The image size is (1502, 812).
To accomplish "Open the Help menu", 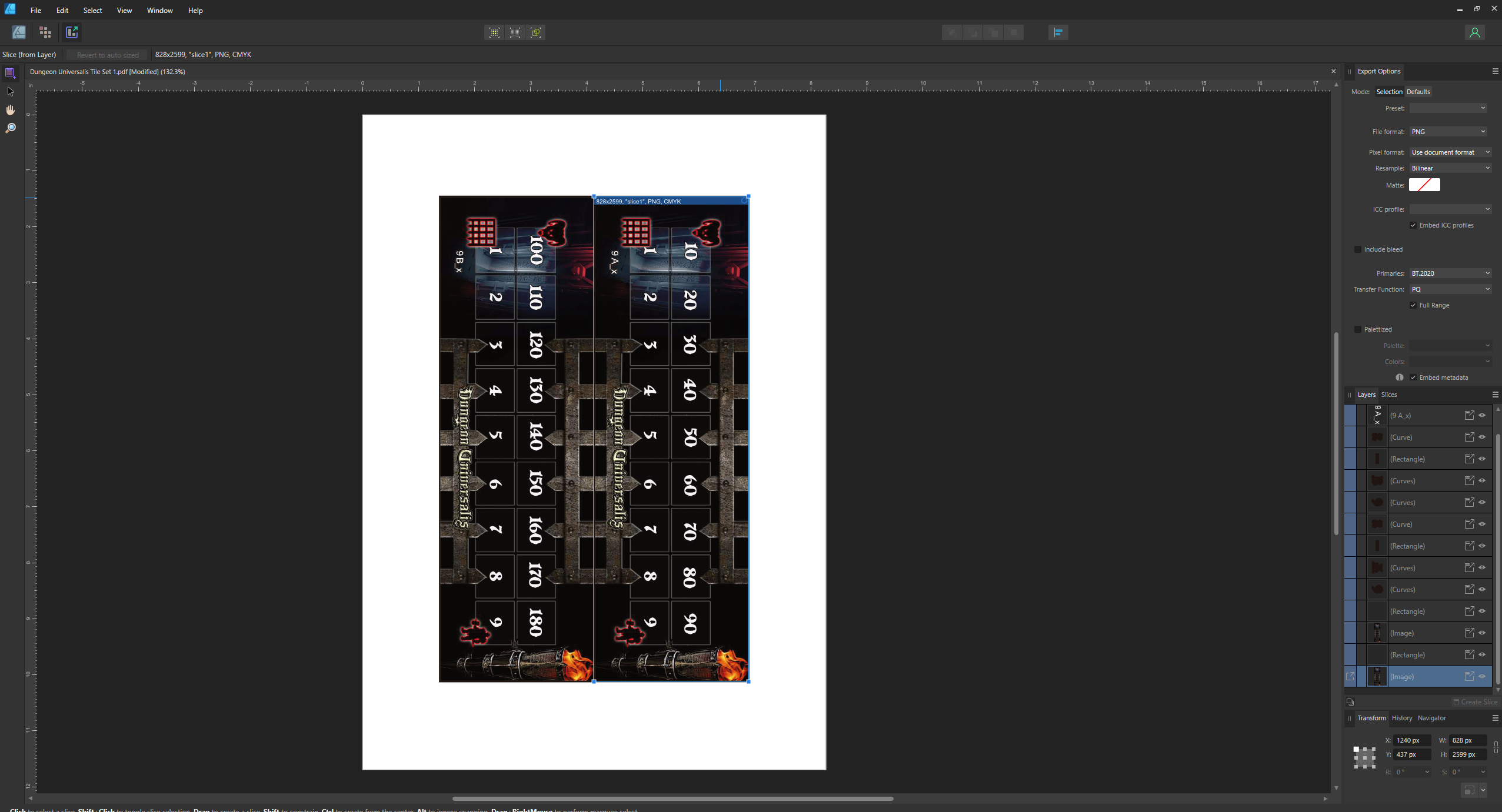I will coord(195,10).
